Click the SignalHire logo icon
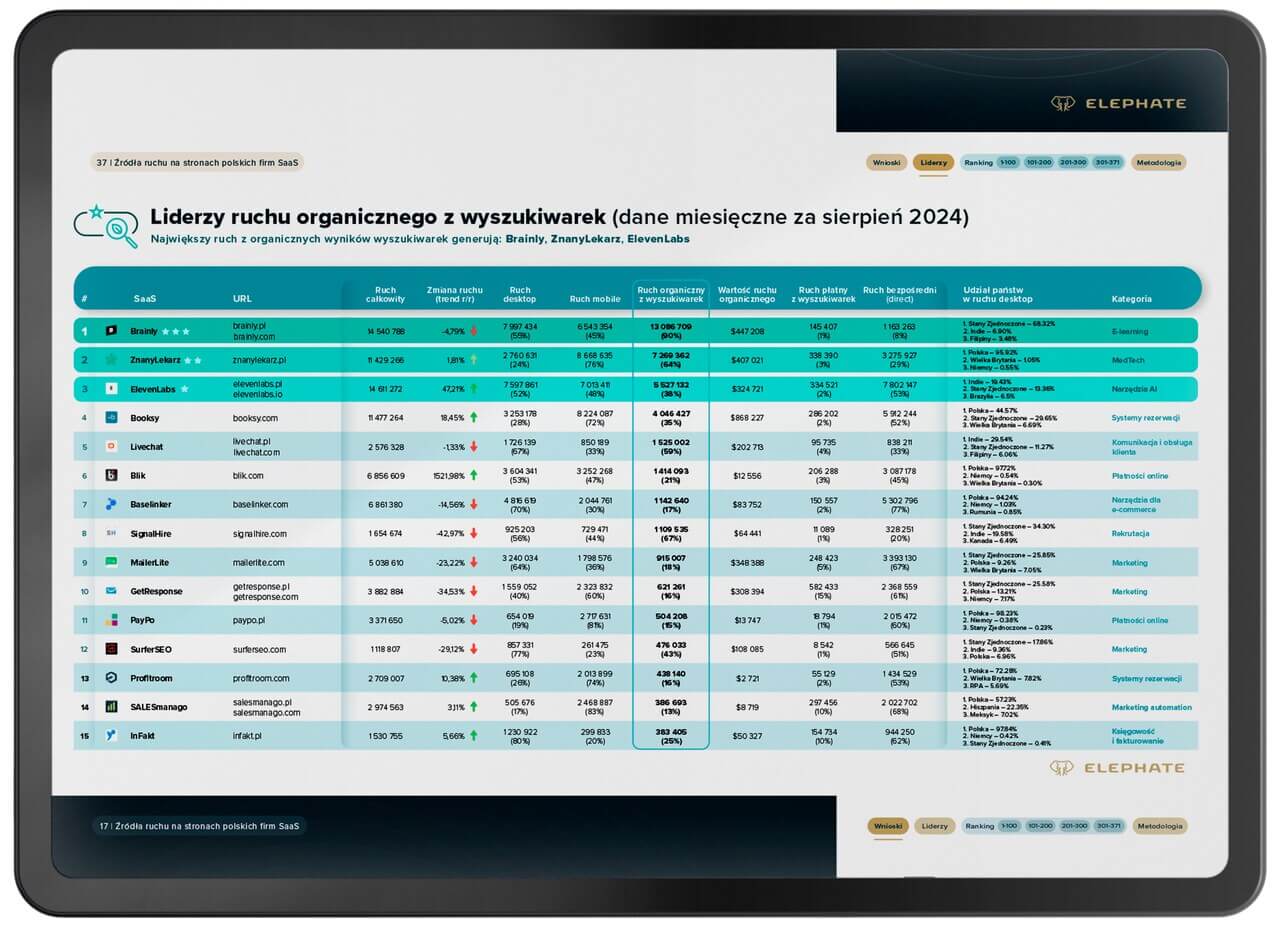 112,533
